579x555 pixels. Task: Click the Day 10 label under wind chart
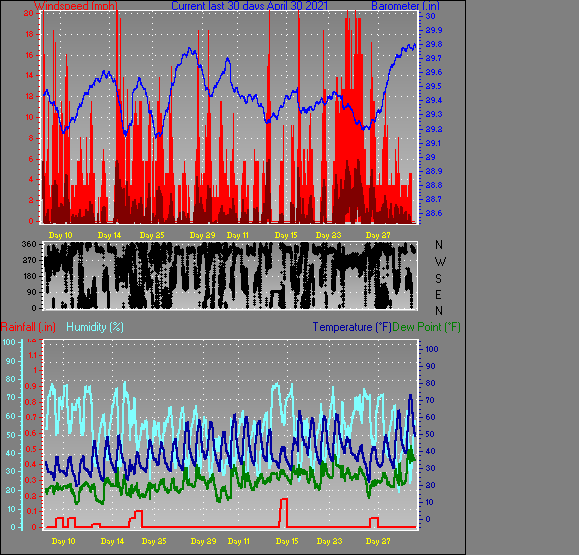(61, 235)
